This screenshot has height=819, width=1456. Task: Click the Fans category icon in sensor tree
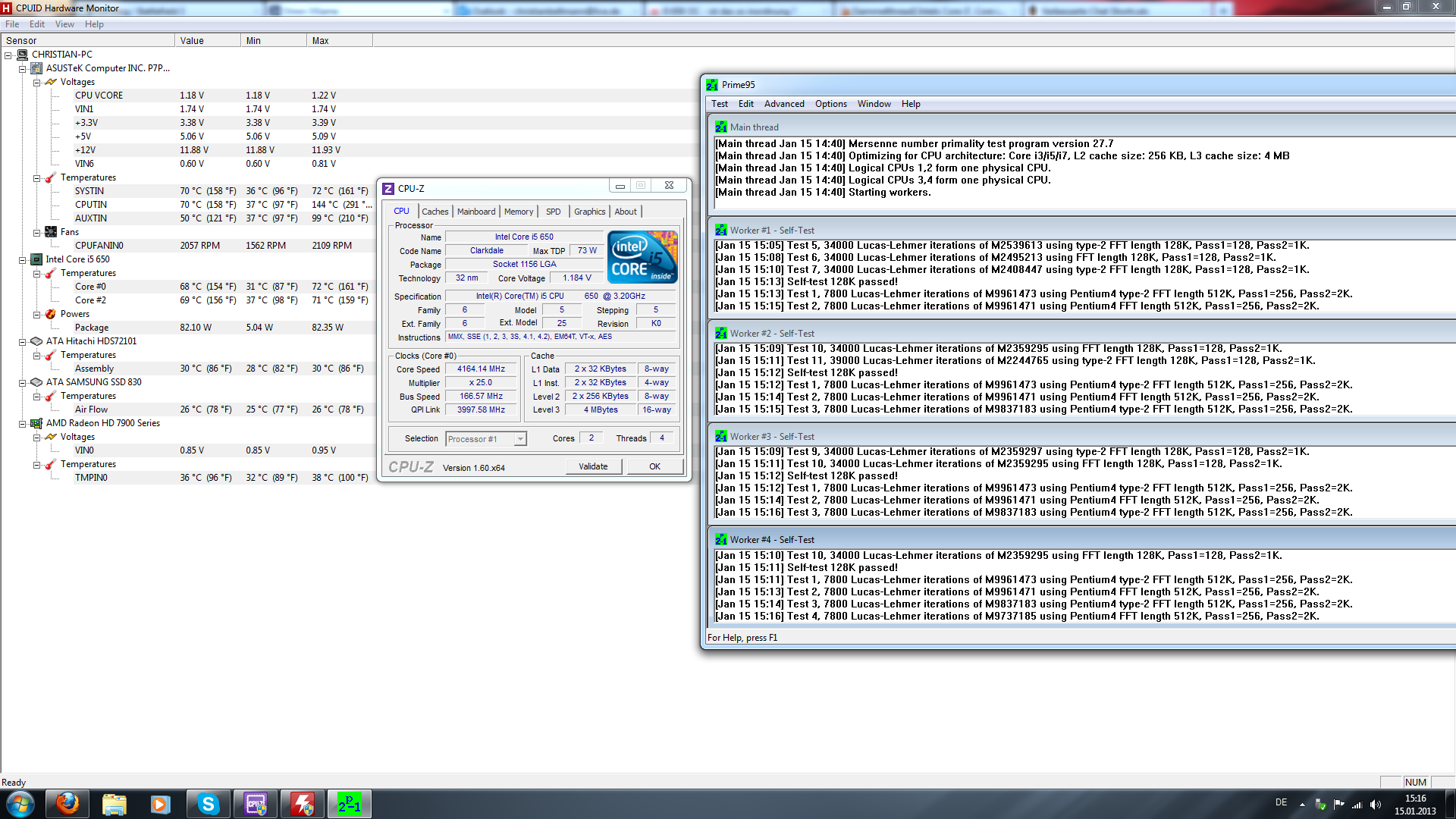[x=50, y=232]
